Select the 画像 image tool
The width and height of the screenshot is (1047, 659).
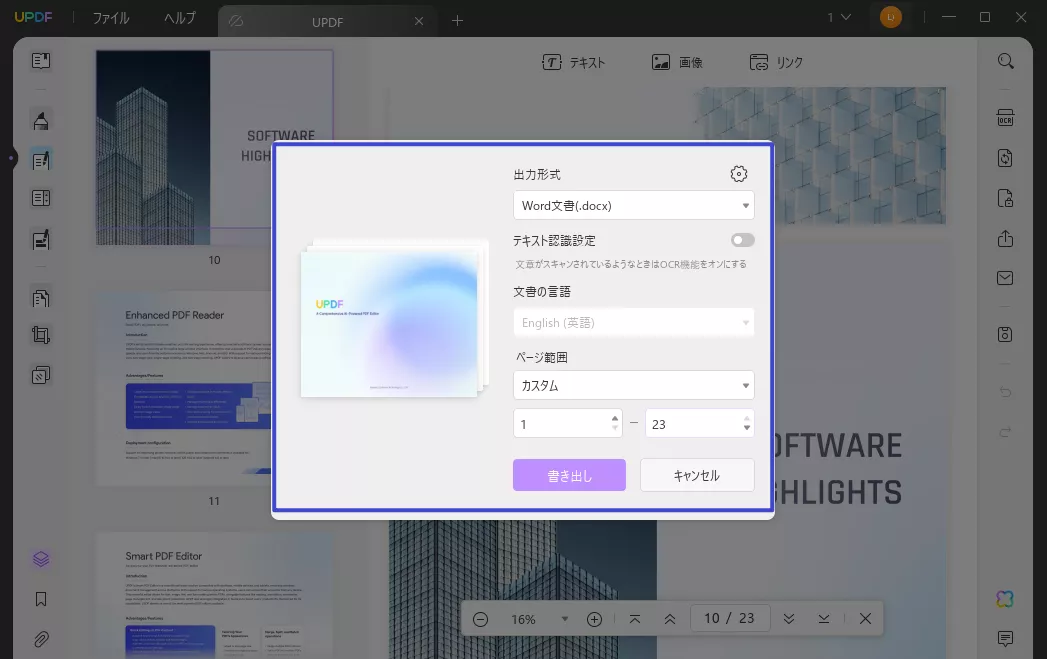point(677,63)
